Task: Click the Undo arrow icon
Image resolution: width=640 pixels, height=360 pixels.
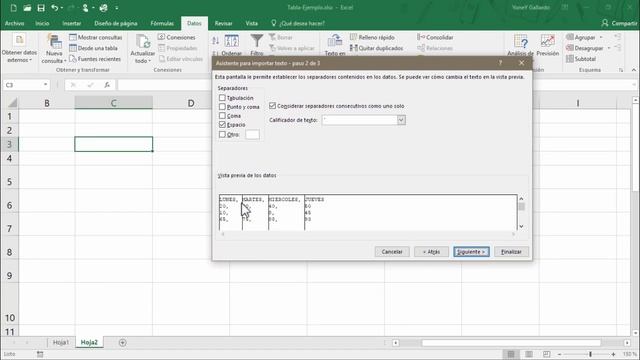Action: pyautogui.click(x=54, y=8)
